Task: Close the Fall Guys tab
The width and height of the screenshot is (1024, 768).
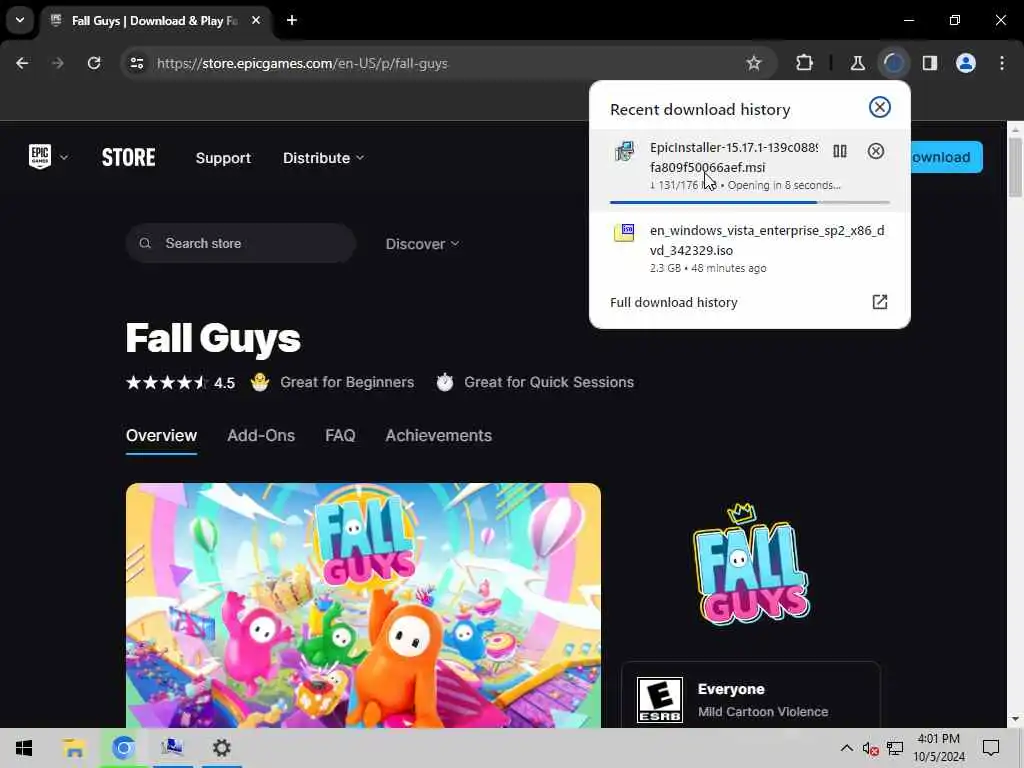Action: pos(256,20)
